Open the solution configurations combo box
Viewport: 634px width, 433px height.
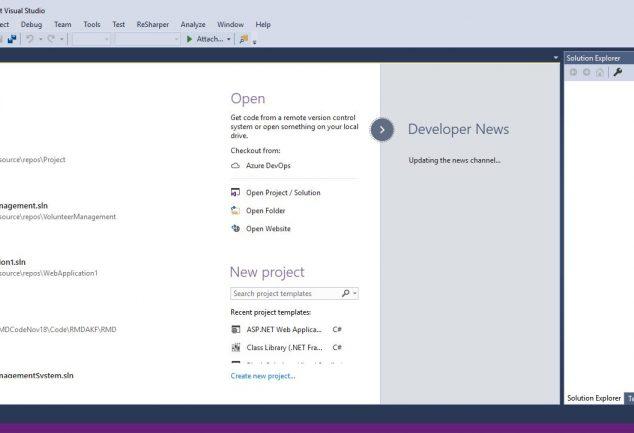click(91, 39)
